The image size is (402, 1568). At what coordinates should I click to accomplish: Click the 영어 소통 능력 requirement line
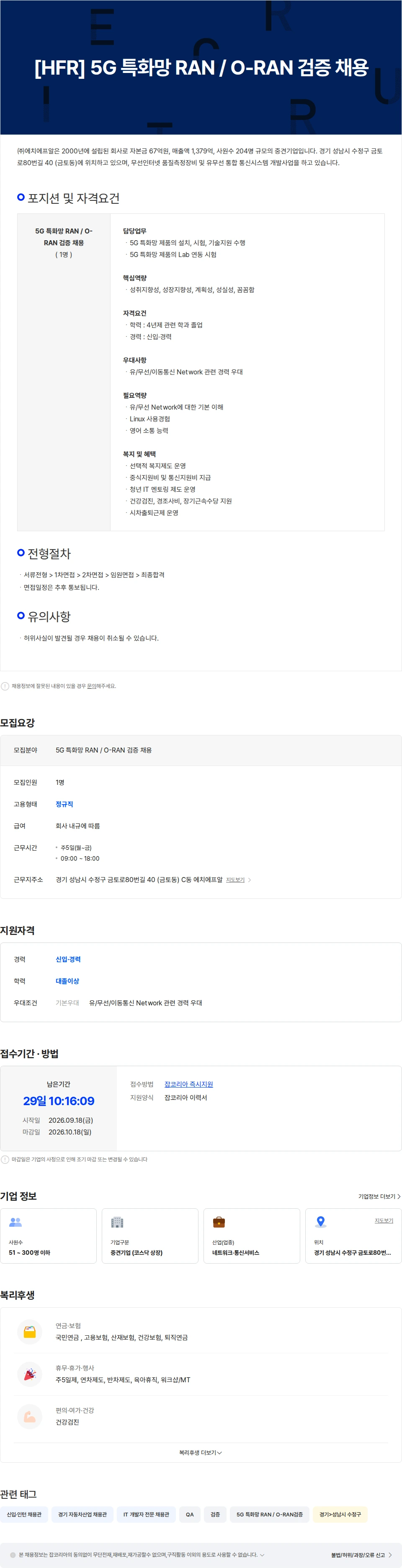coord(149,430)
